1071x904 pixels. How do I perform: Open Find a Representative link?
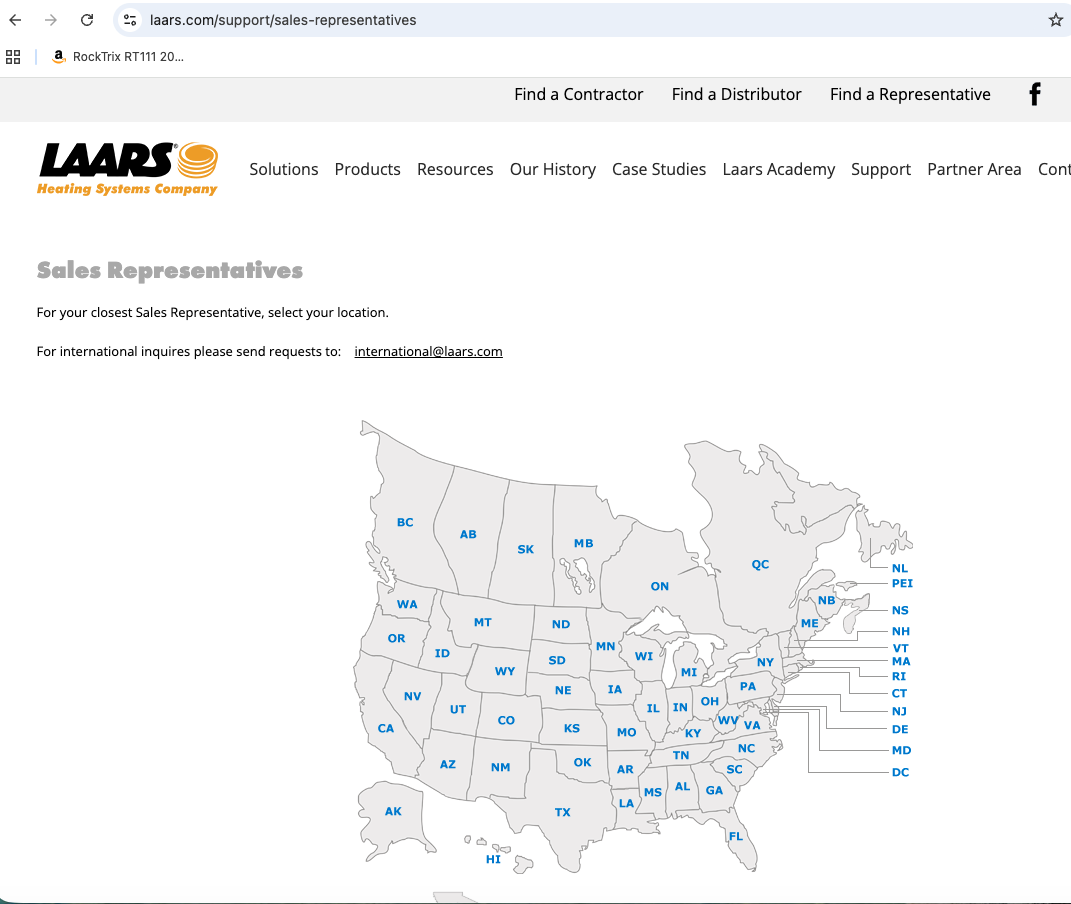pos(910,94)
